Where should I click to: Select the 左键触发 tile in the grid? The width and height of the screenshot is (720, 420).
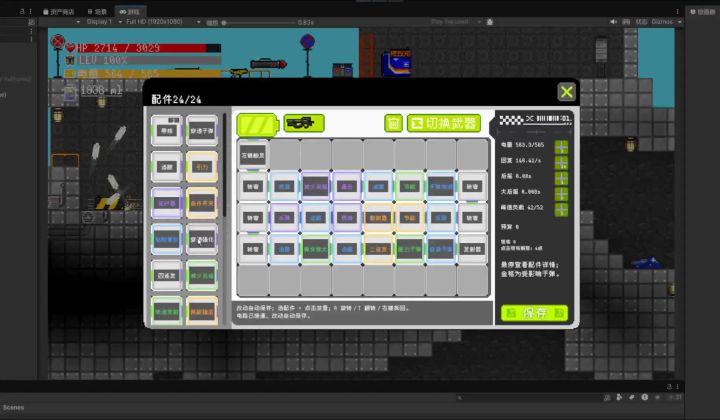[x=253, y=155]
